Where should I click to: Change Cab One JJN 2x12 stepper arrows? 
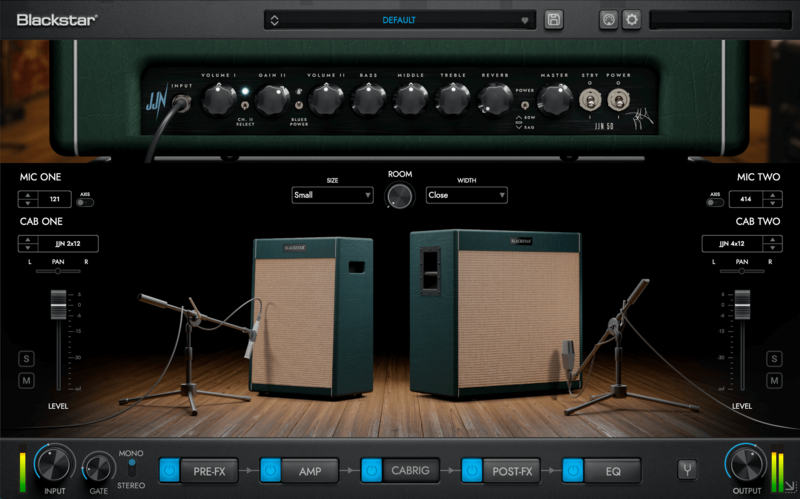pyautogui.click(x=28, y=244)
